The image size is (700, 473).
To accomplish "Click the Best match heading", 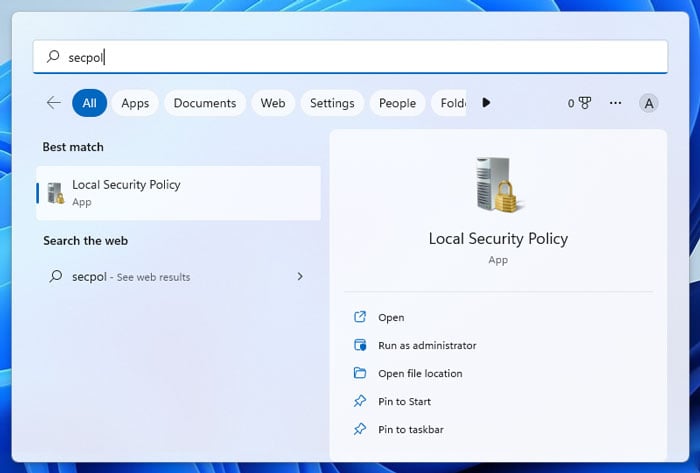I will pyautogui.click(x=73, y=147).
